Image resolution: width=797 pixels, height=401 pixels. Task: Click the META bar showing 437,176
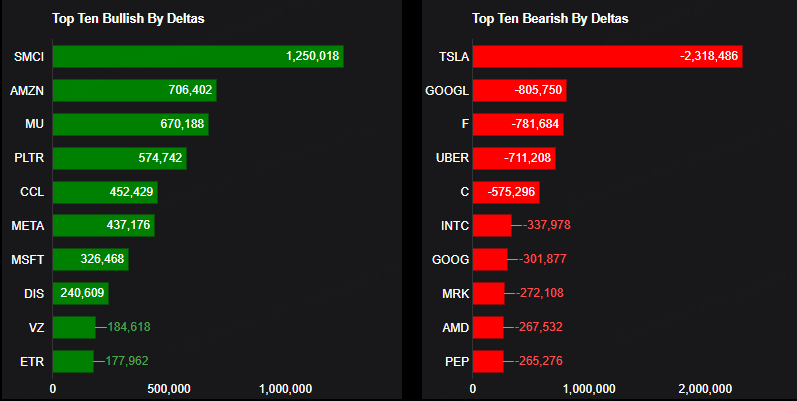[x=103, y=226]
